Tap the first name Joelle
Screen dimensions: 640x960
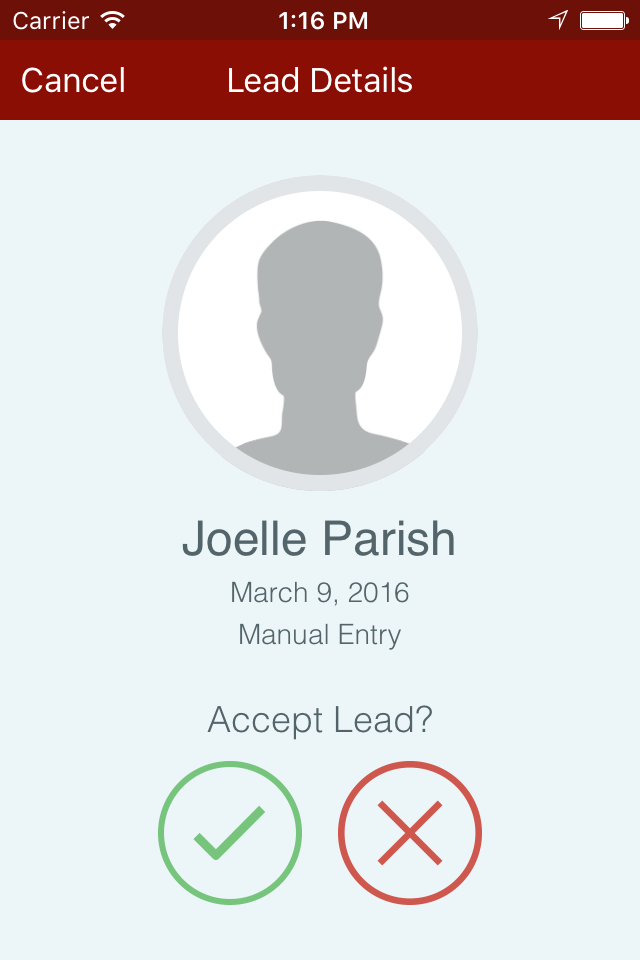(244, 539)
